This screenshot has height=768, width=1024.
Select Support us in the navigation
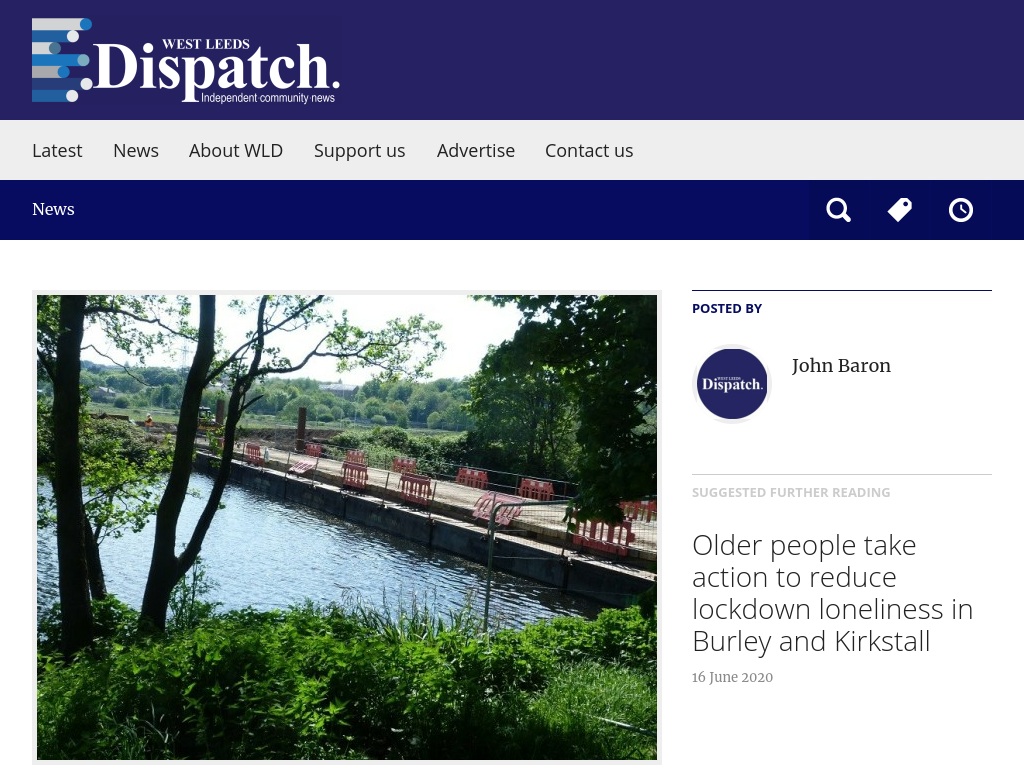pos(359,151)
